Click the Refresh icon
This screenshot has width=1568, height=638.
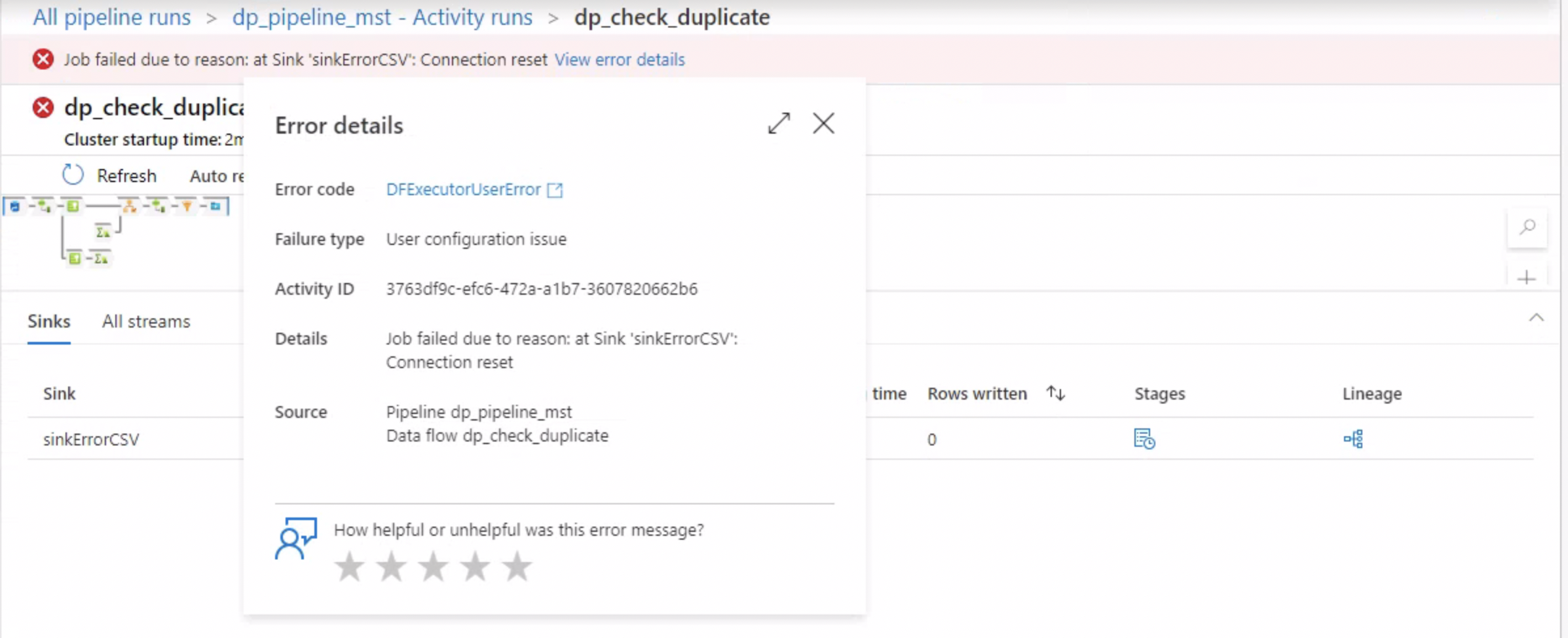click(x=73, y=175)
